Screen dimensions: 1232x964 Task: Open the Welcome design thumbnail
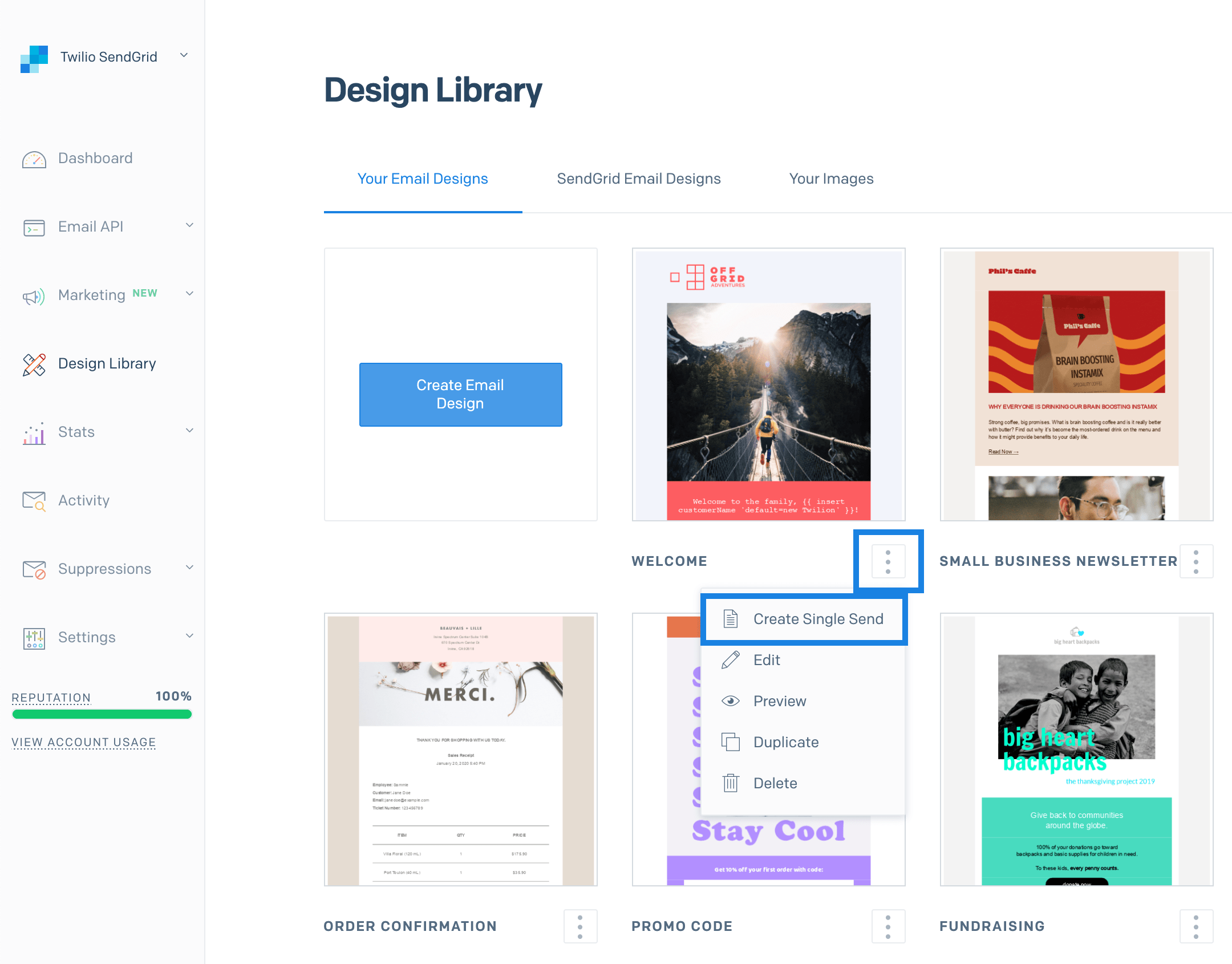coord(768,384)
